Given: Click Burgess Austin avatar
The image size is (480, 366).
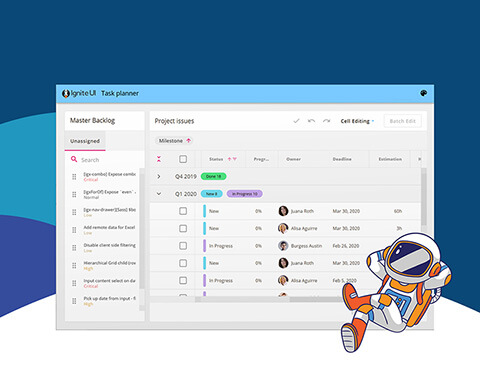Looking at the screenshot, I should tap(283, 246).
